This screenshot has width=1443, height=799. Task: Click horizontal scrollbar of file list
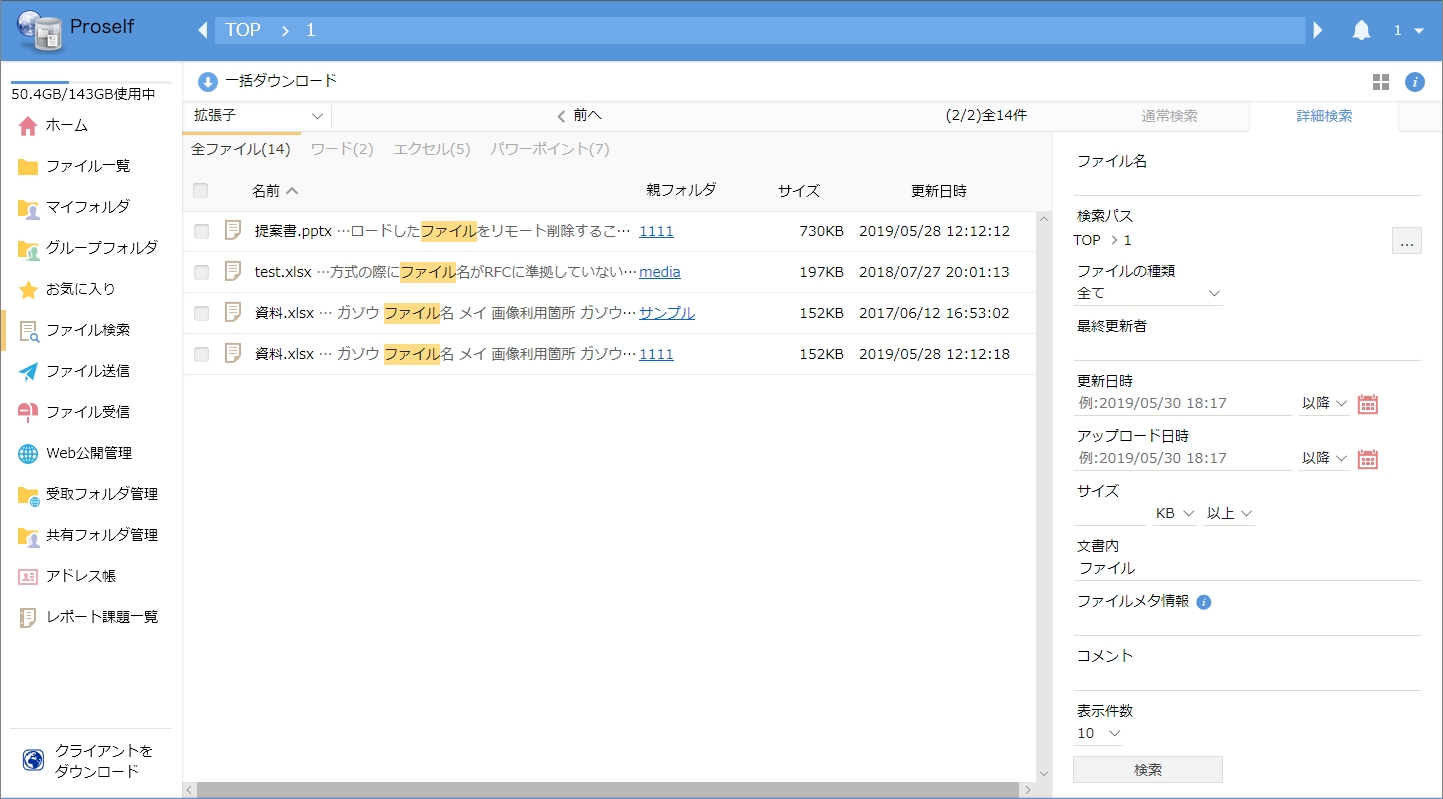click(609, 790)
